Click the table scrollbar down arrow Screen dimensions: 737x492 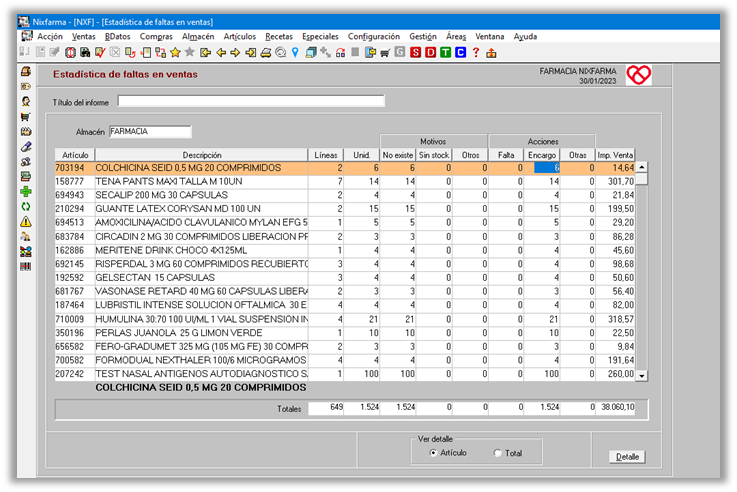pos(642,375)
